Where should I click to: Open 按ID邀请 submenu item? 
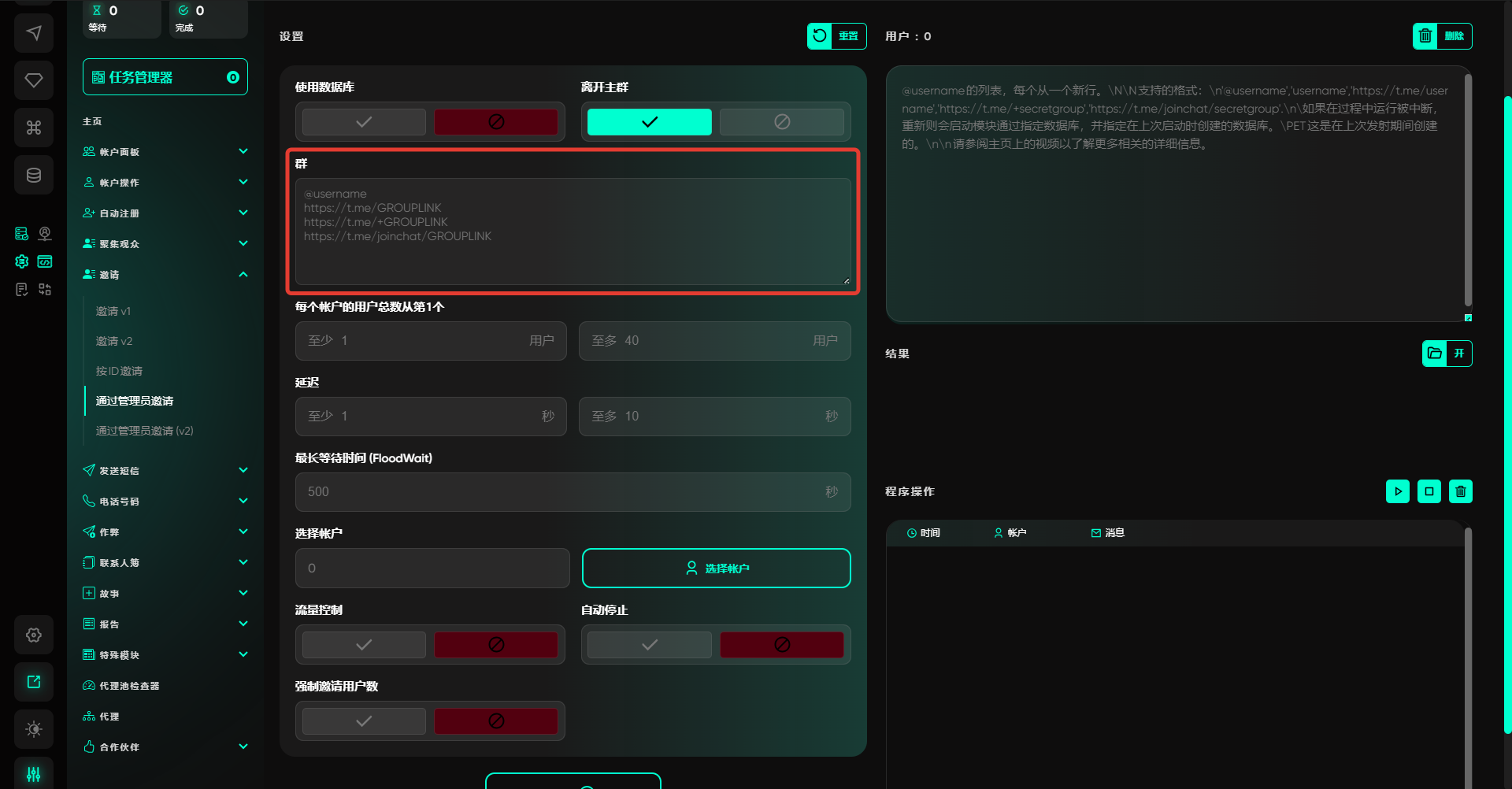point(119,371)
